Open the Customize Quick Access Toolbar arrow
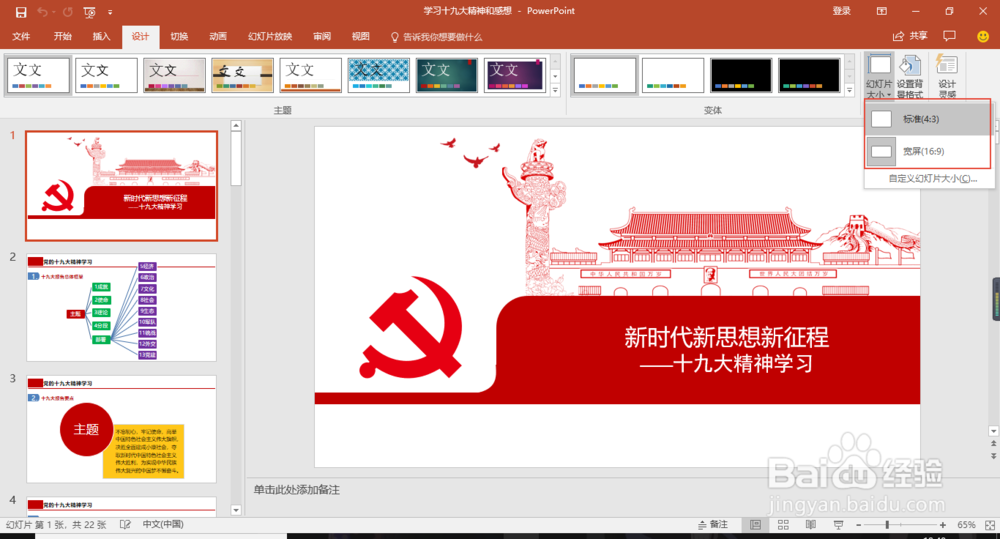The height and width of the screenshot is (539, 1000). tap(110, 12)
